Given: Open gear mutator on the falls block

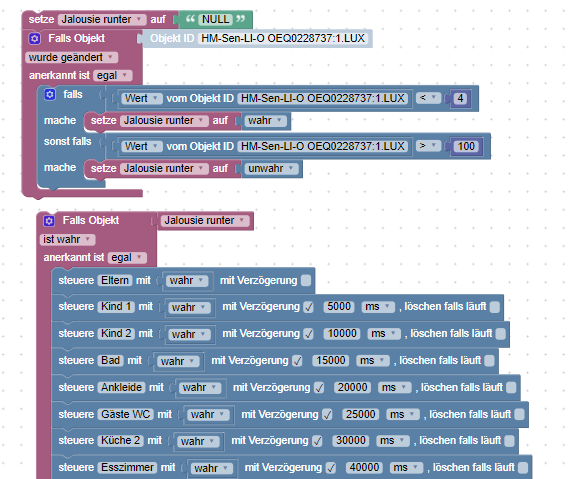Looking at the screenshot, I should click(x=49, y=94).
